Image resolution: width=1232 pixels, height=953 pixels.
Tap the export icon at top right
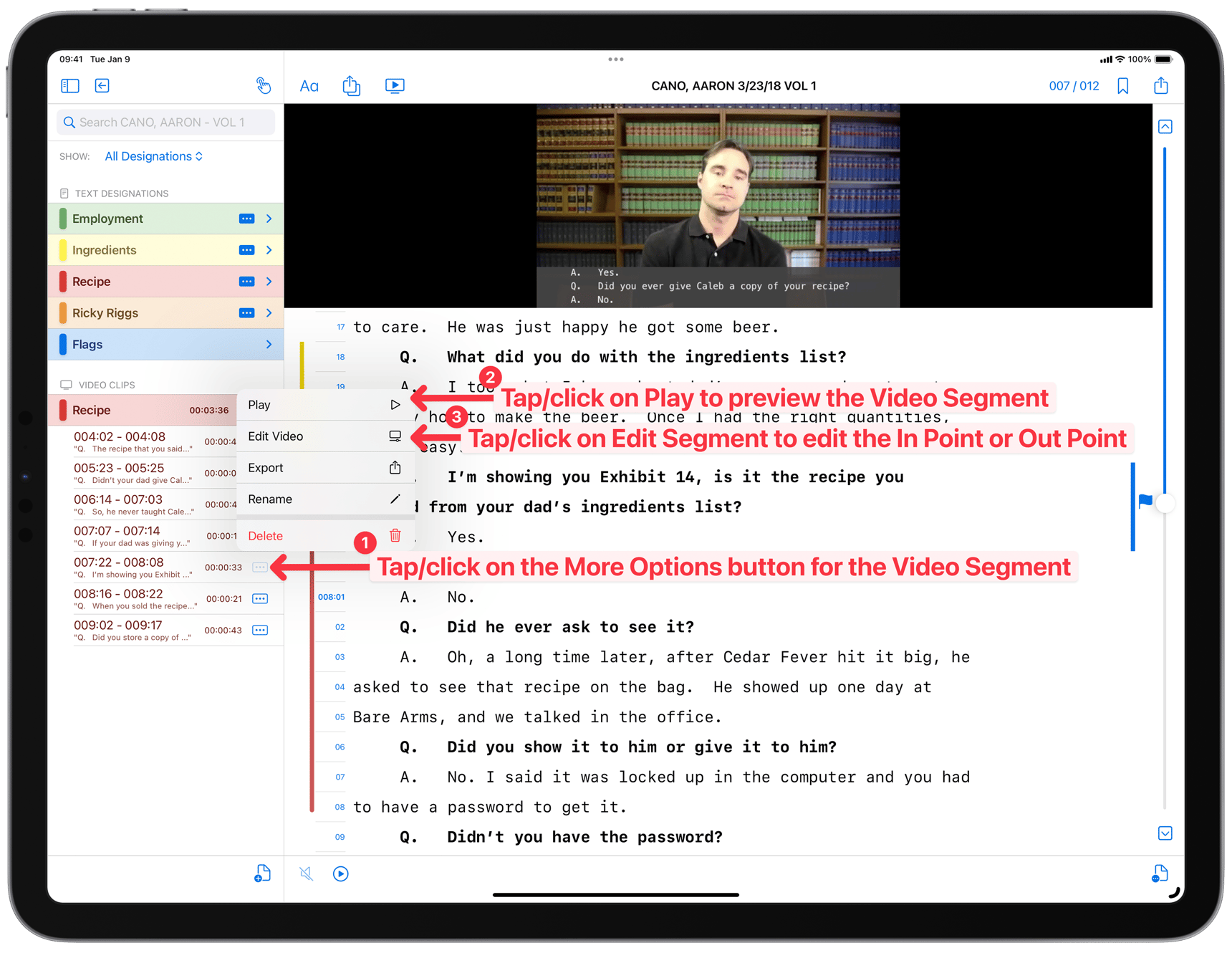click(x=1160, y=85)
